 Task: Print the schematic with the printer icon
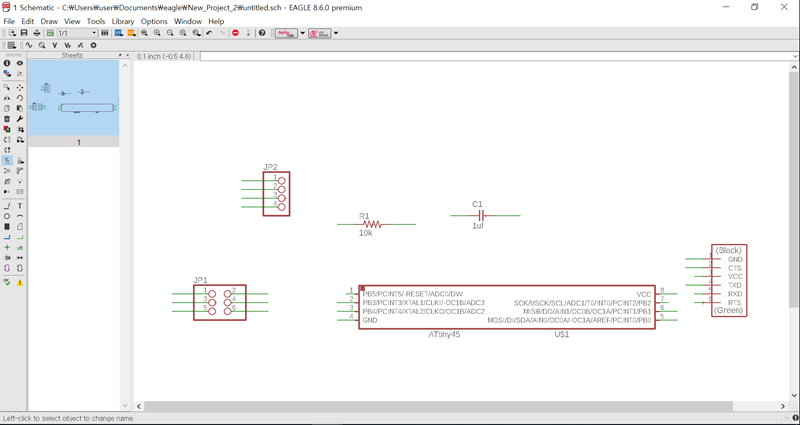pyautogui.click(x=37, y=33)
